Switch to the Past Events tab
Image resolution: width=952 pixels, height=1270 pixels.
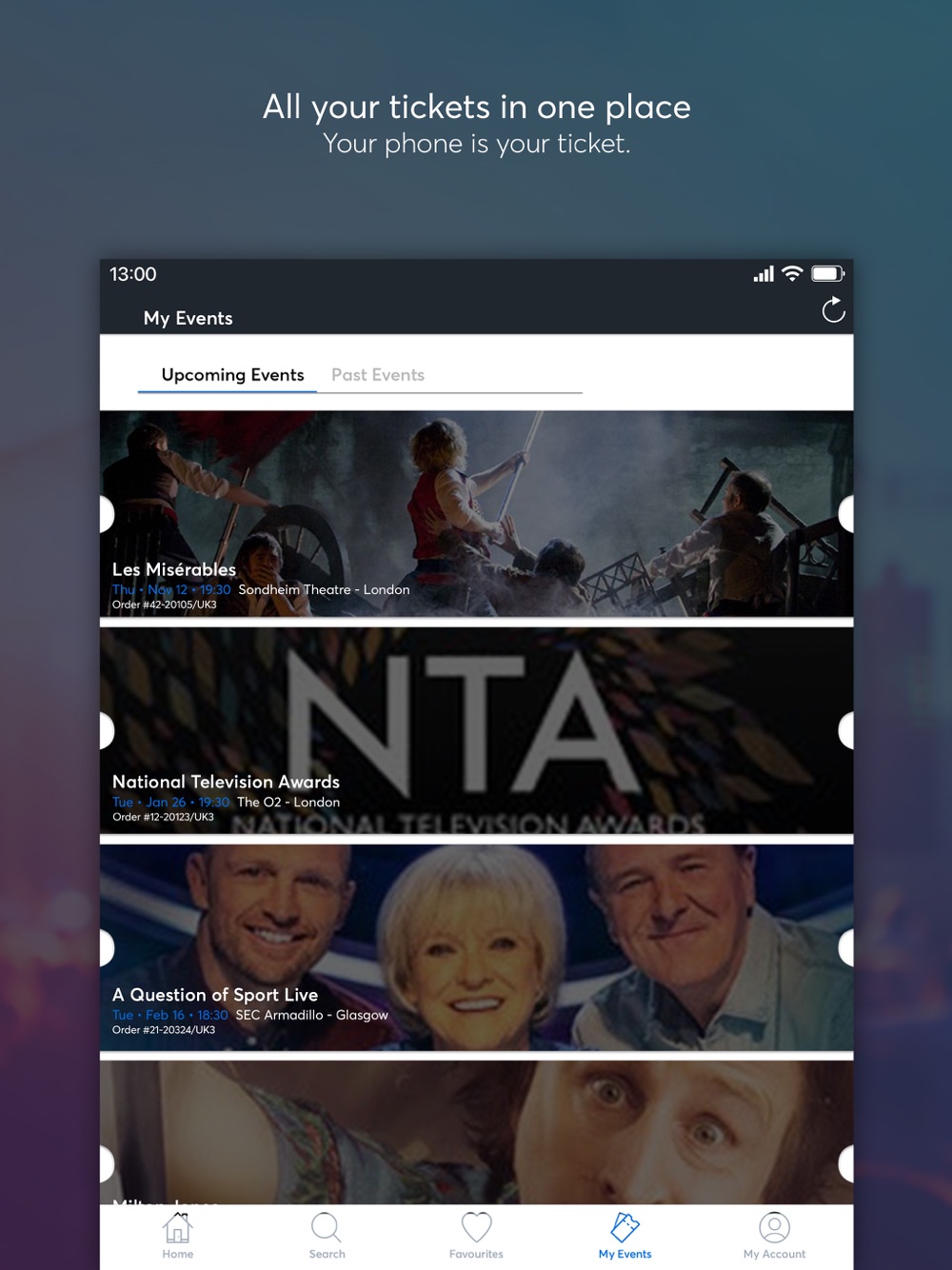(378, 375)
